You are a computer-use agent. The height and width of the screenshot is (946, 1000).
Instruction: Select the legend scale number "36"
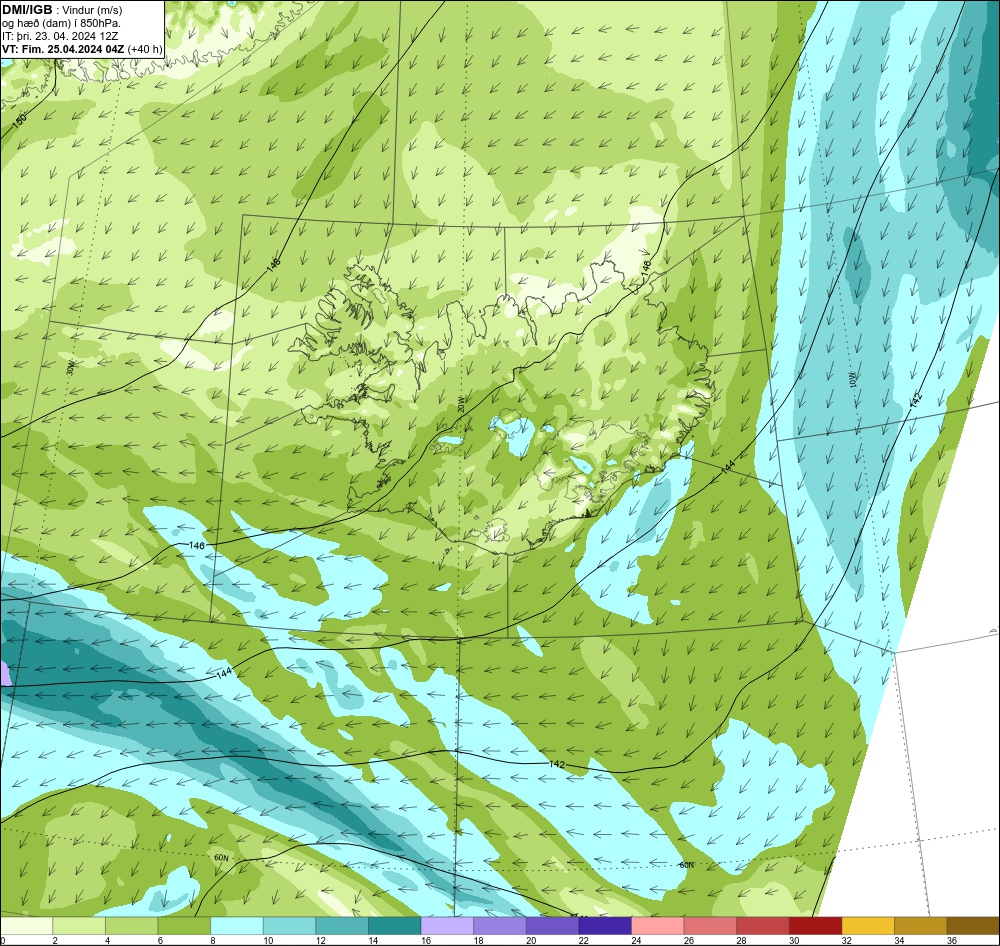(952, 940)
